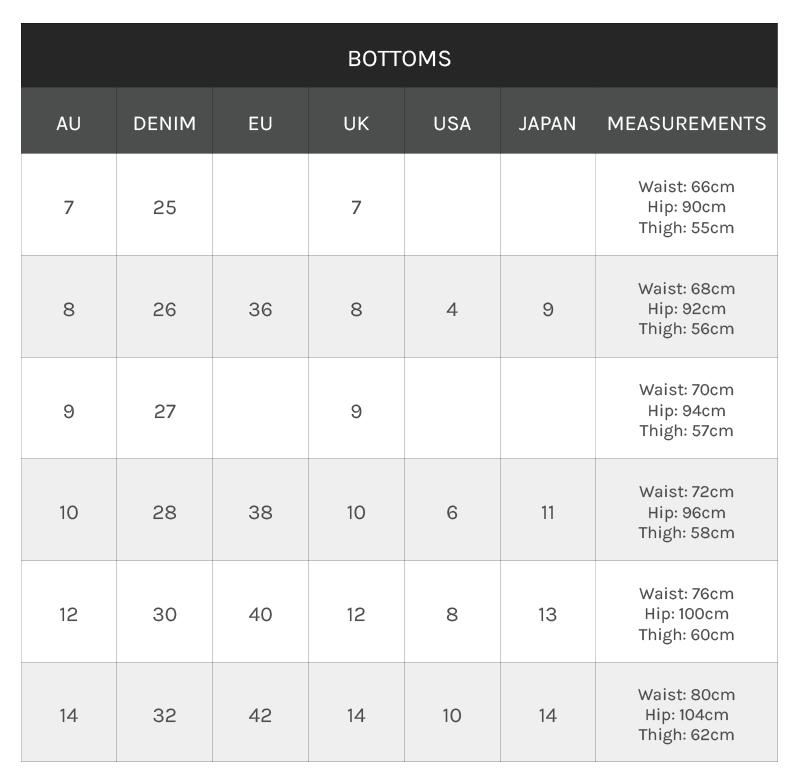Click Japan size 11 cell

tap(547, 512)
